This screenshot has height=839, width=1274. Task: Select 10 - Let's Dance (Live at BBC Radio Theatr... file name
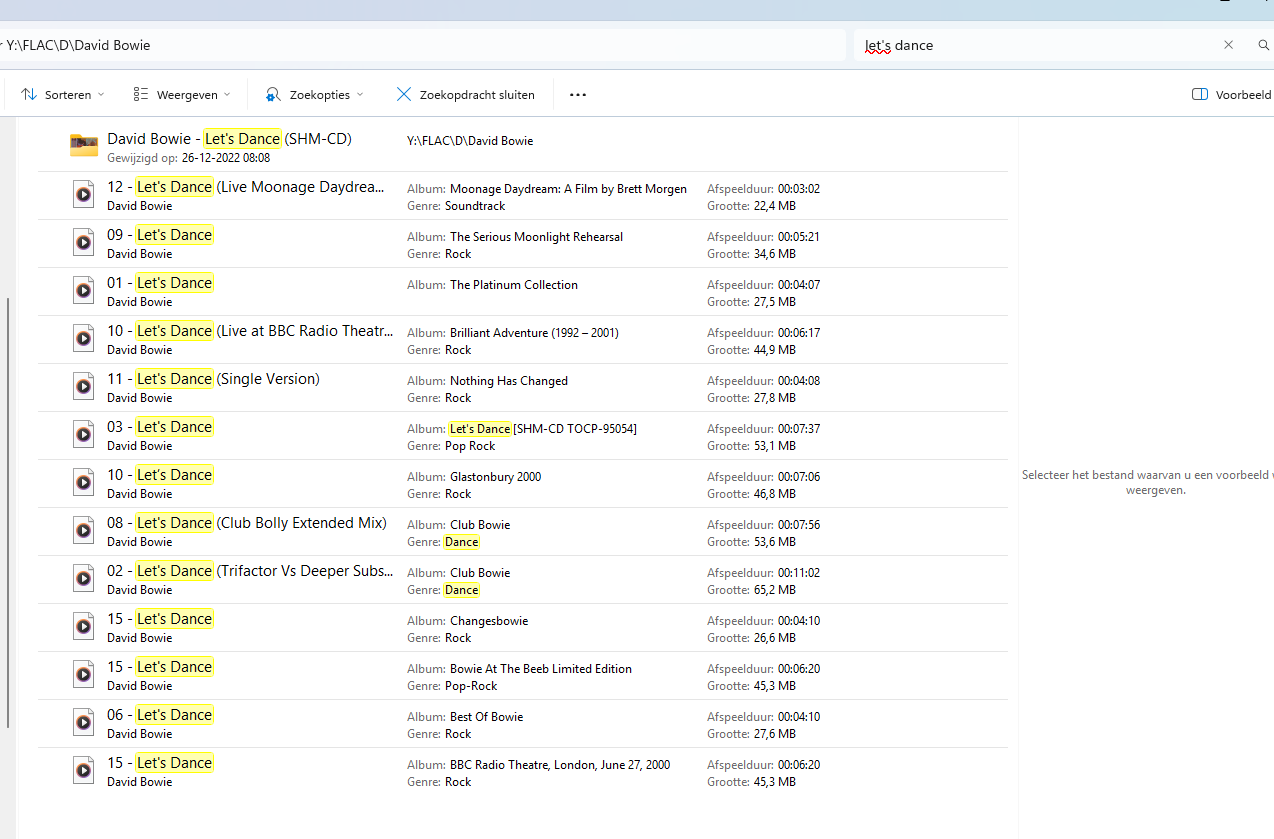point(250,331)
